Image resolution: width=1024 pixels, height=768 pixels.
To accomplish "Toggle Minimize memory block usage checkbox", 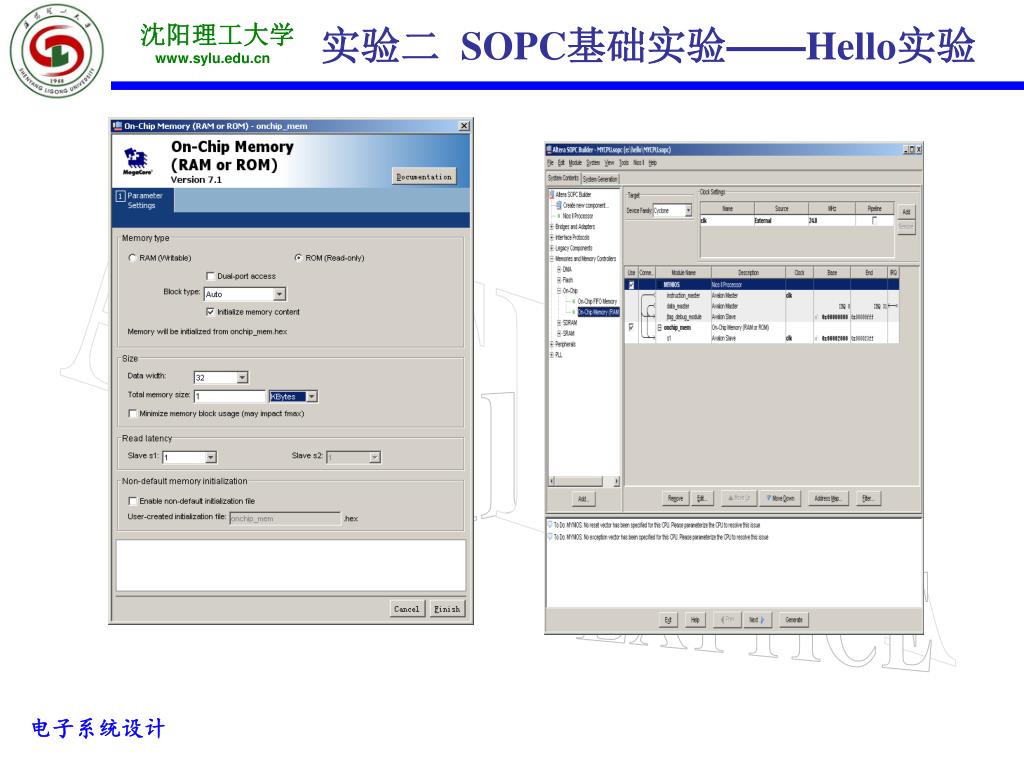I will [x=133, y=413].
